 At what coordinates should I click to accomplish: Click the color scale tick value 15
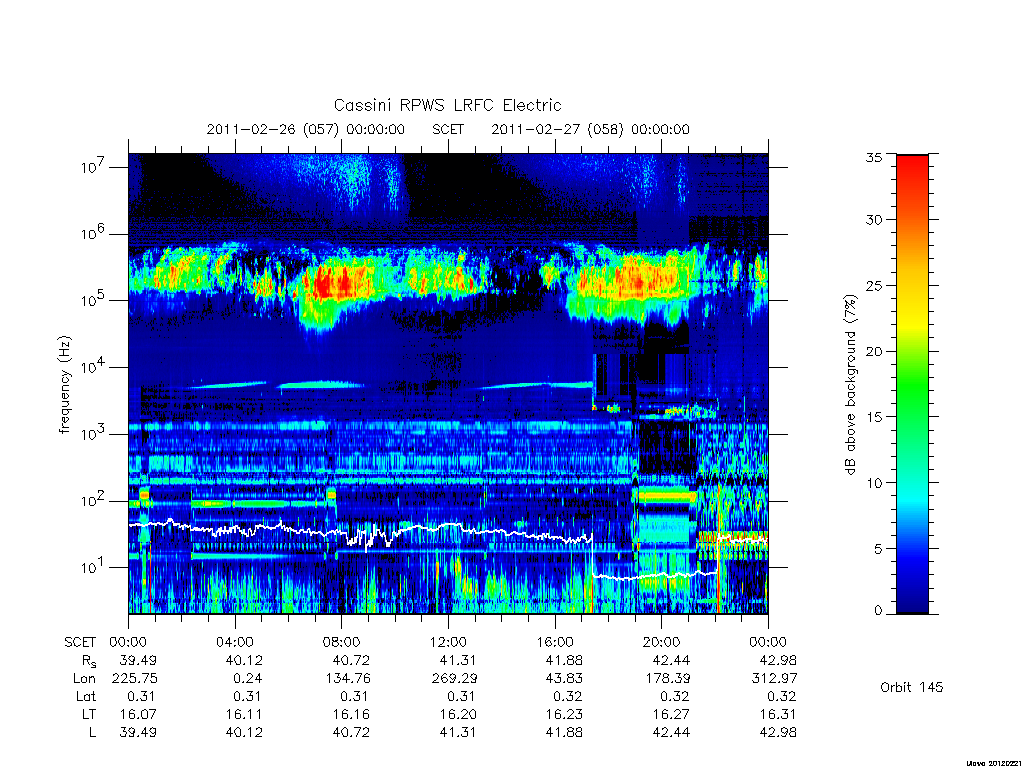click(x=873, y=417)
